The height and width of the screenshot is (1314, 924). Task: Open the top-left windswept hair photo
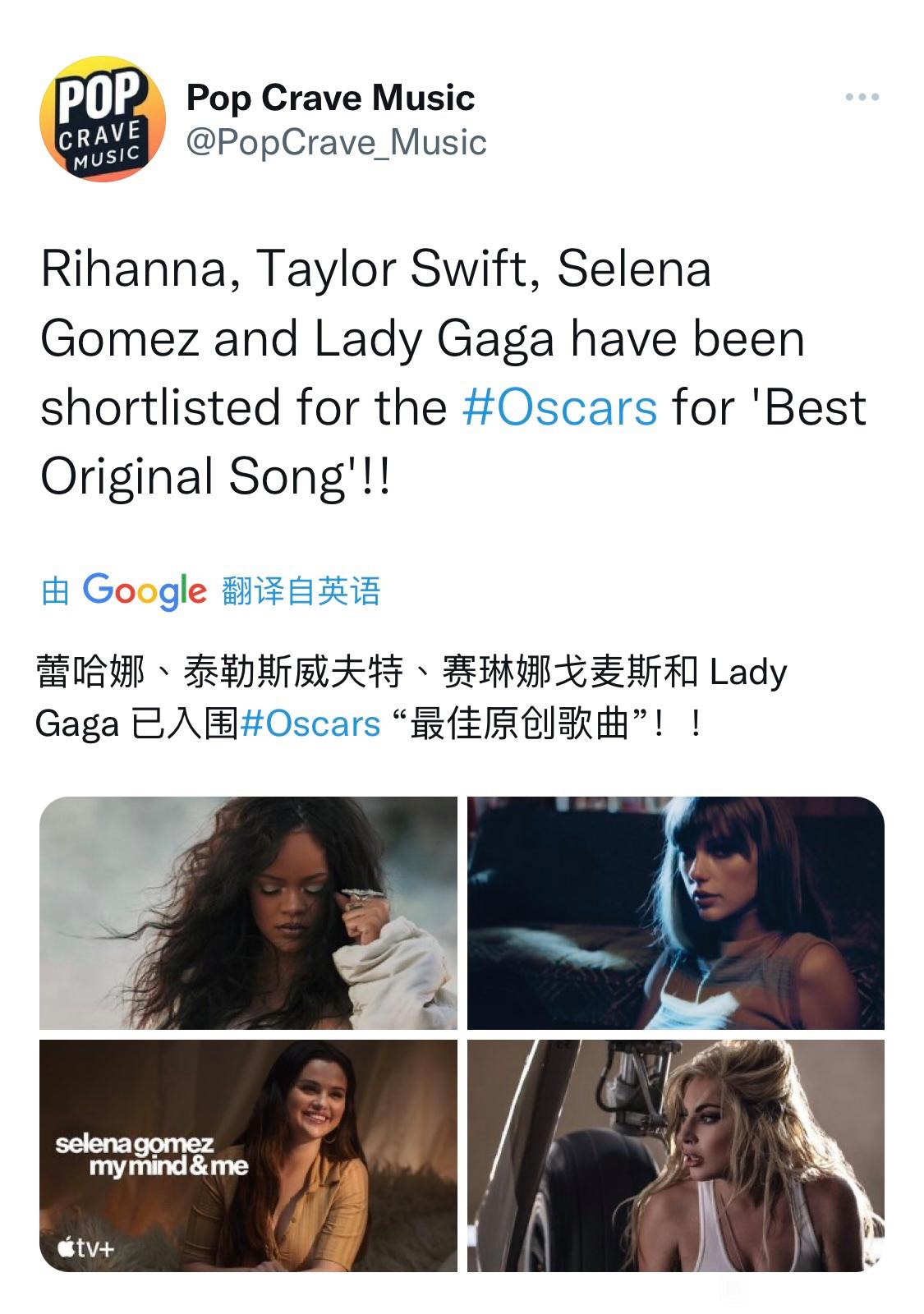pos(248,912)
